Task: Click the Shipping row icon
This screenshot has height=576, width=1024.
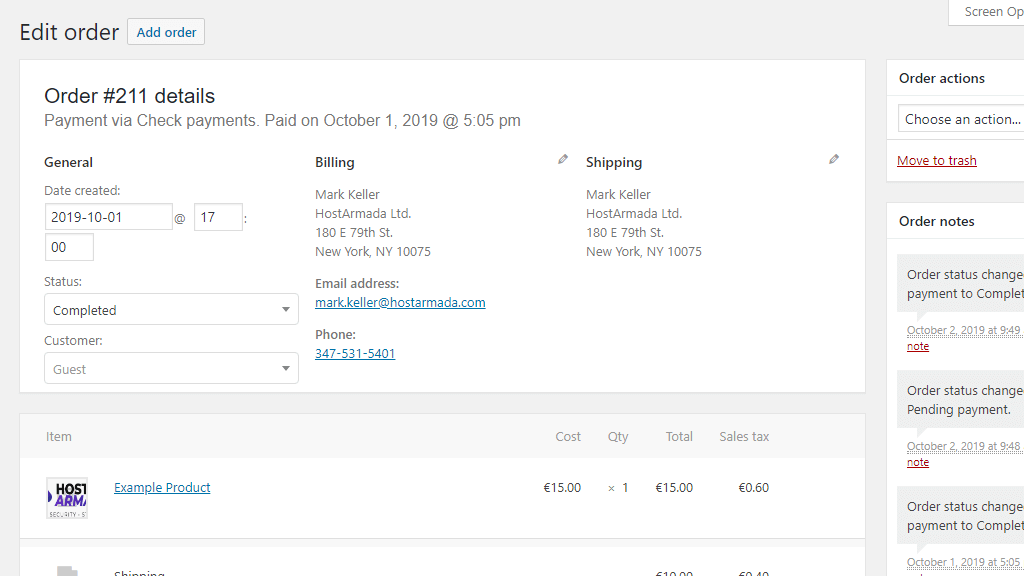Action: pos(67,570)
